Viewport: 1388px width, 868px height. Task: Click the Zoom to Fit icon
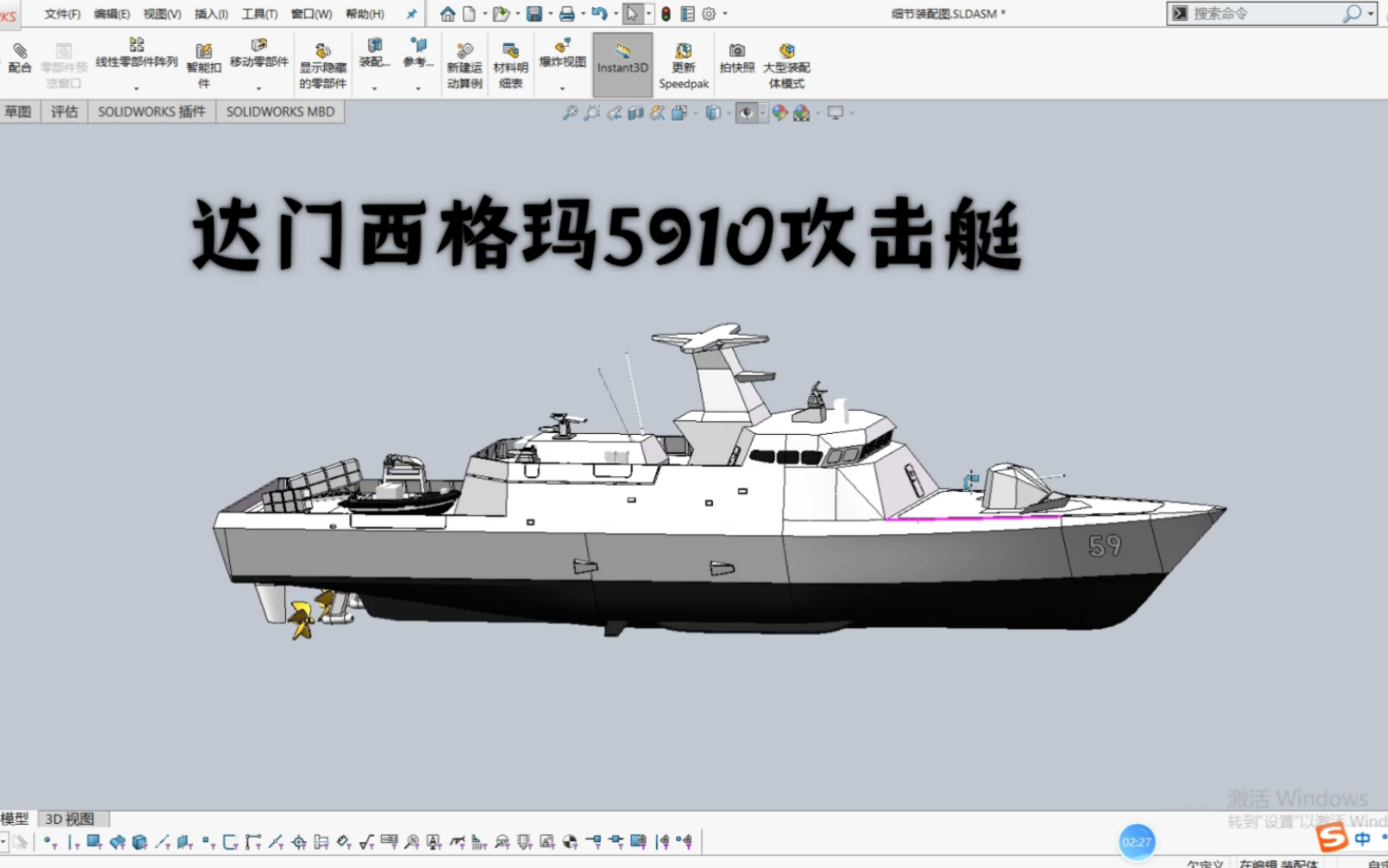click(x=570, y=112)
